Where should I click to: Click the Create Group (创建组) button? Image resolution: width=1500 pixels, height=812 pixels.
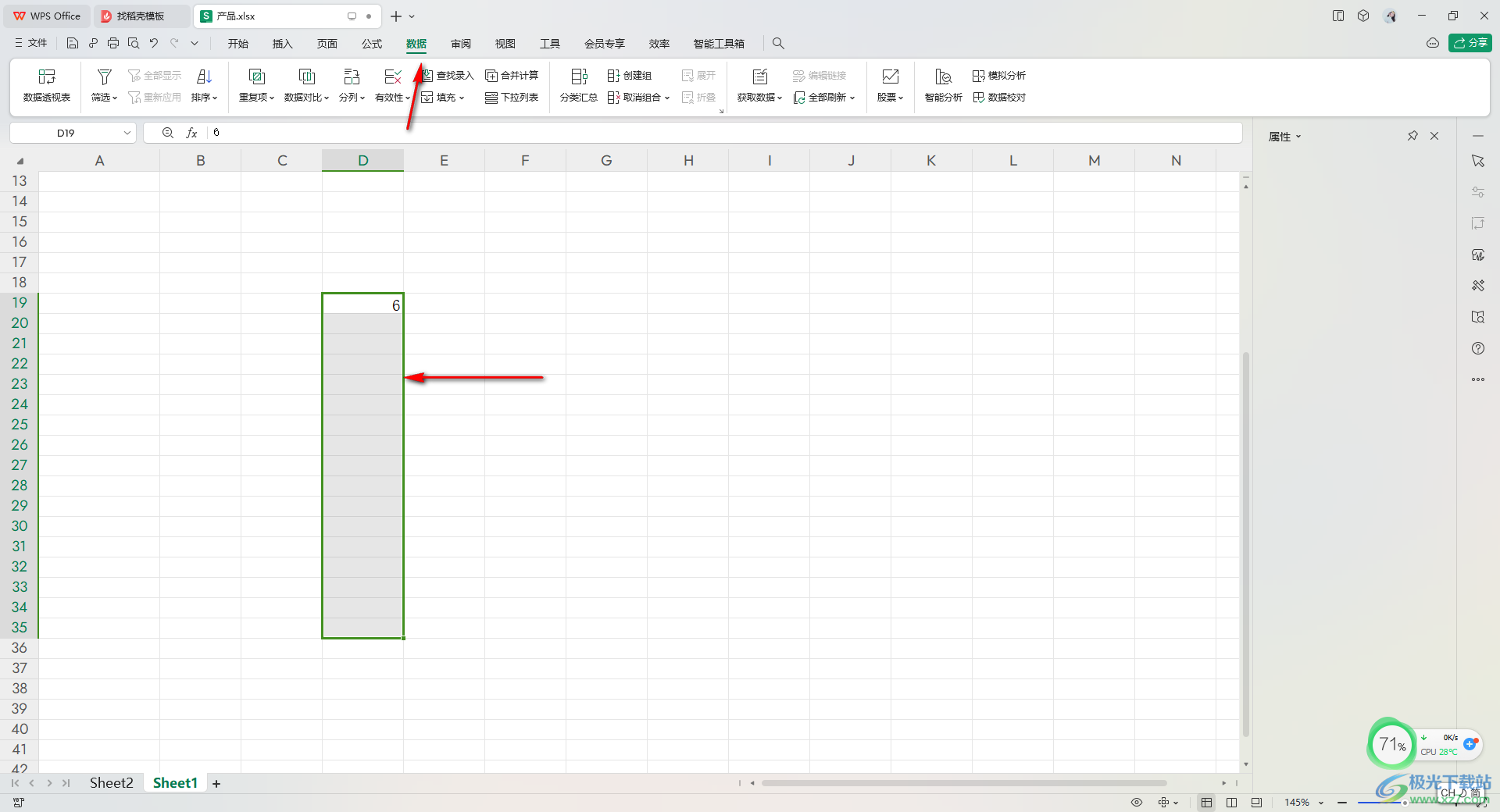click(x=630, y=76)
